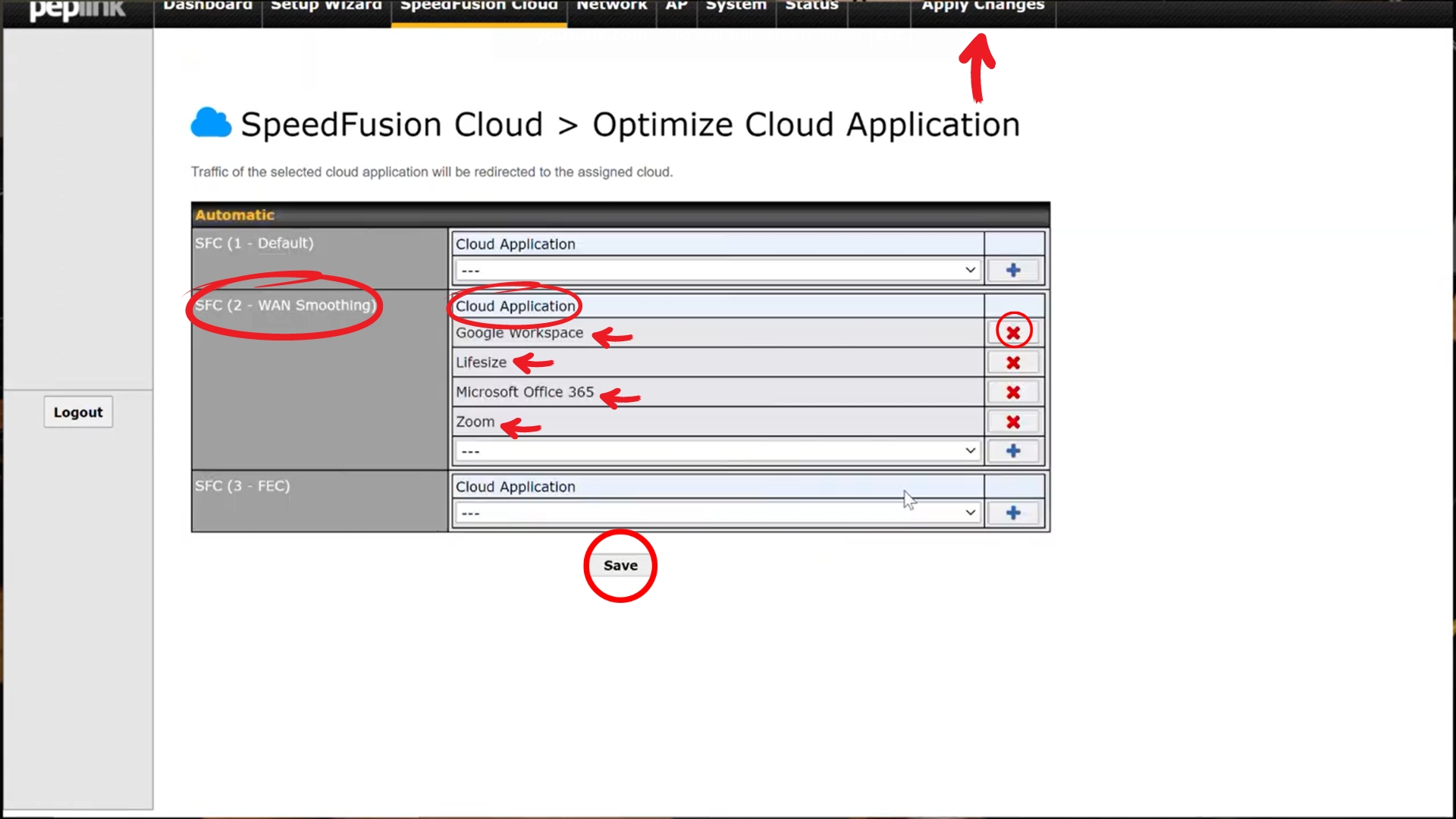Delete the Zoom application entry
Image resolution: width=1456 pixels, height=819 pixels.
(x=1013, y=422)
